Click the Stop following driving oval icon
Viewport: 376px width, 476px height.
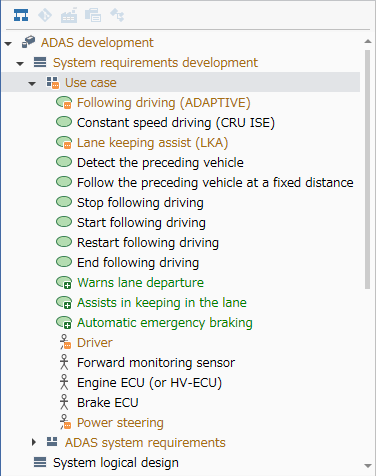tap(64, 202)
